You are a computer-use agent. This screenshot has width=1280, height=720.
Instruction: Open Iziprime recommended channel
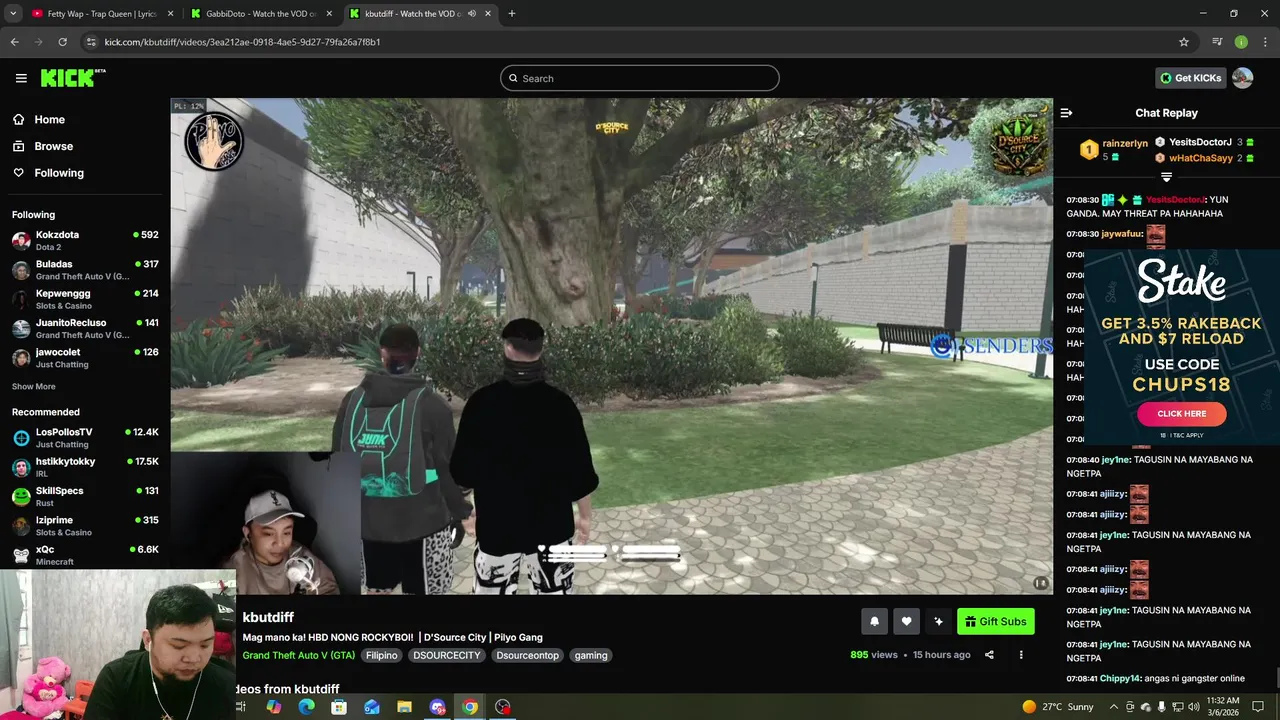85,526
